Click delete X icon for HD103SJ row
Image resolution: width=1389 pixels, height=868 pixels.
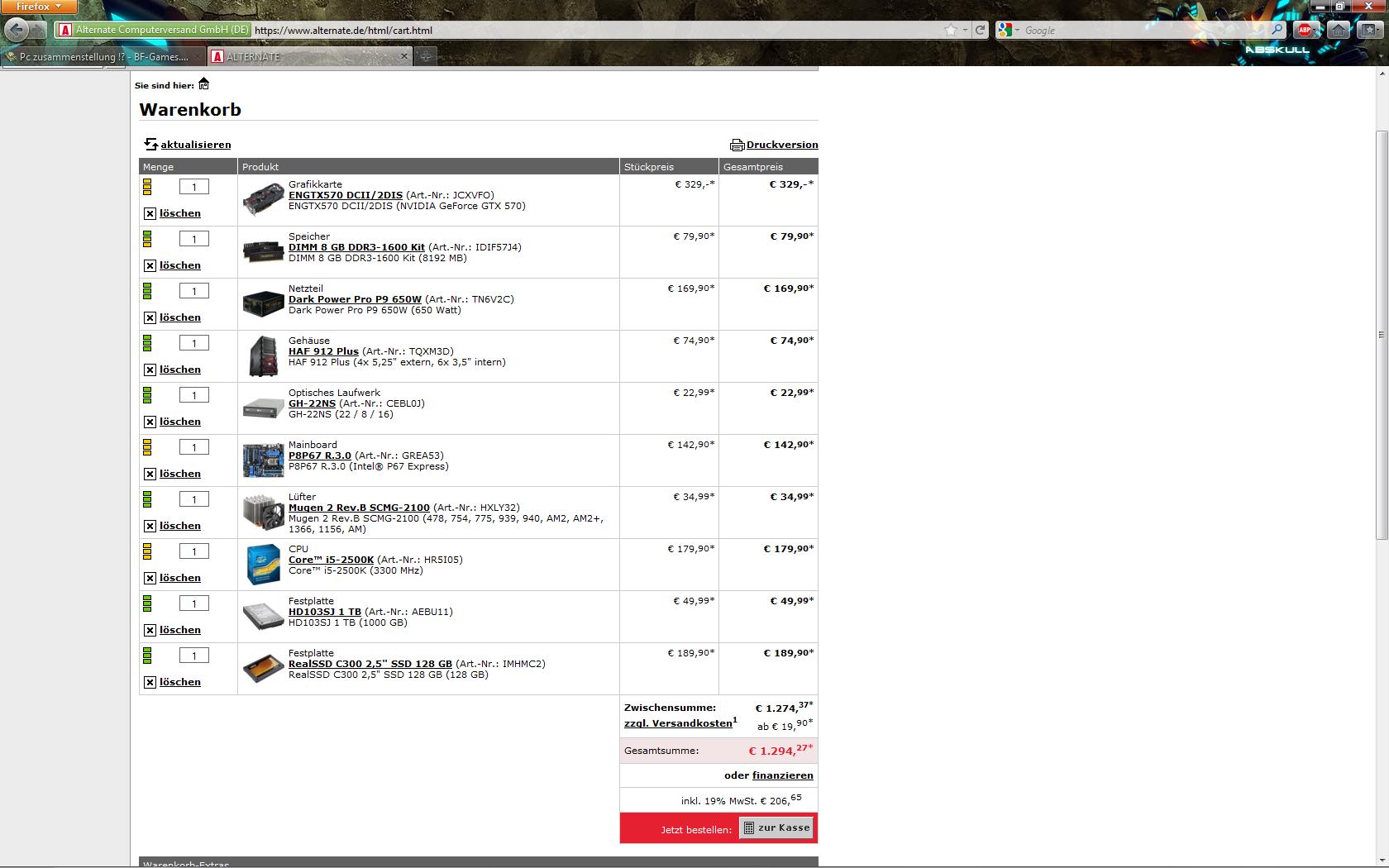(x=150, y=630)
